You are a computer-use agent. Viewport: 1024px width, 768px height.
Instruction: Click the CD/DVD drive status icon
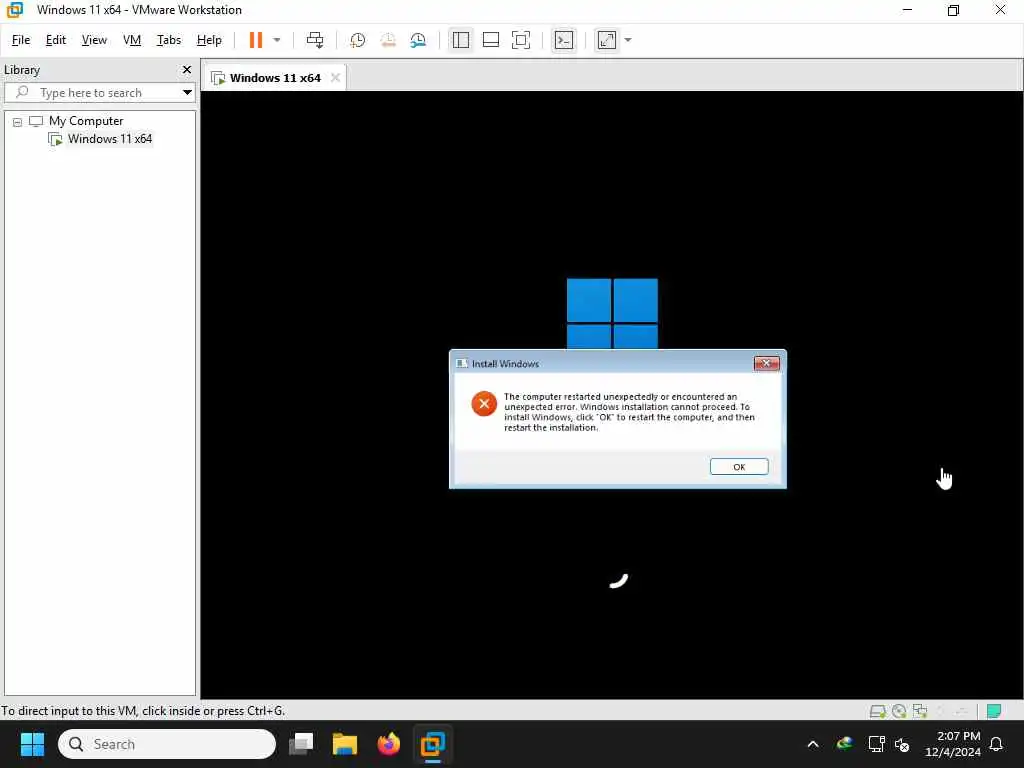point(899,711)
